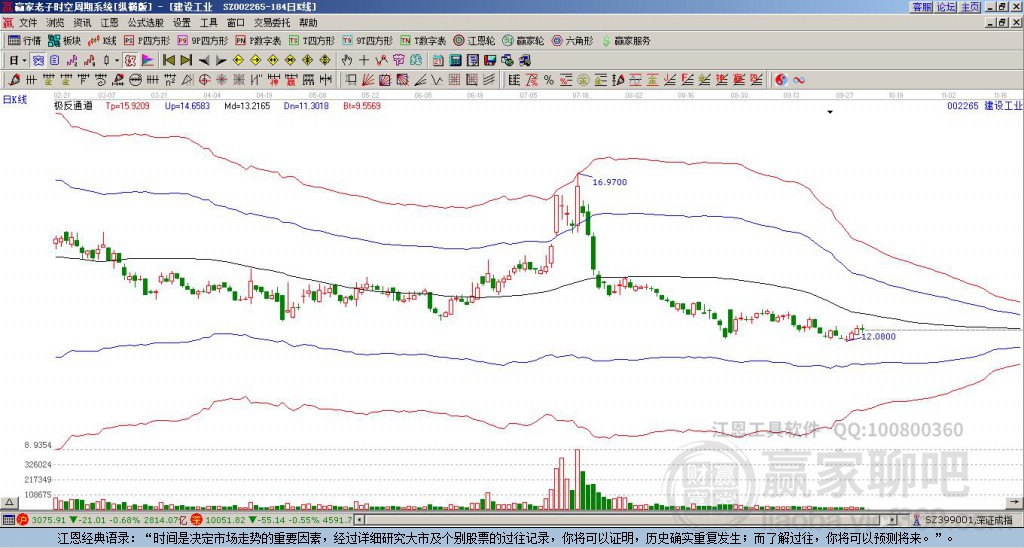Open the T数字表 tool

click(x=423, y=40)
